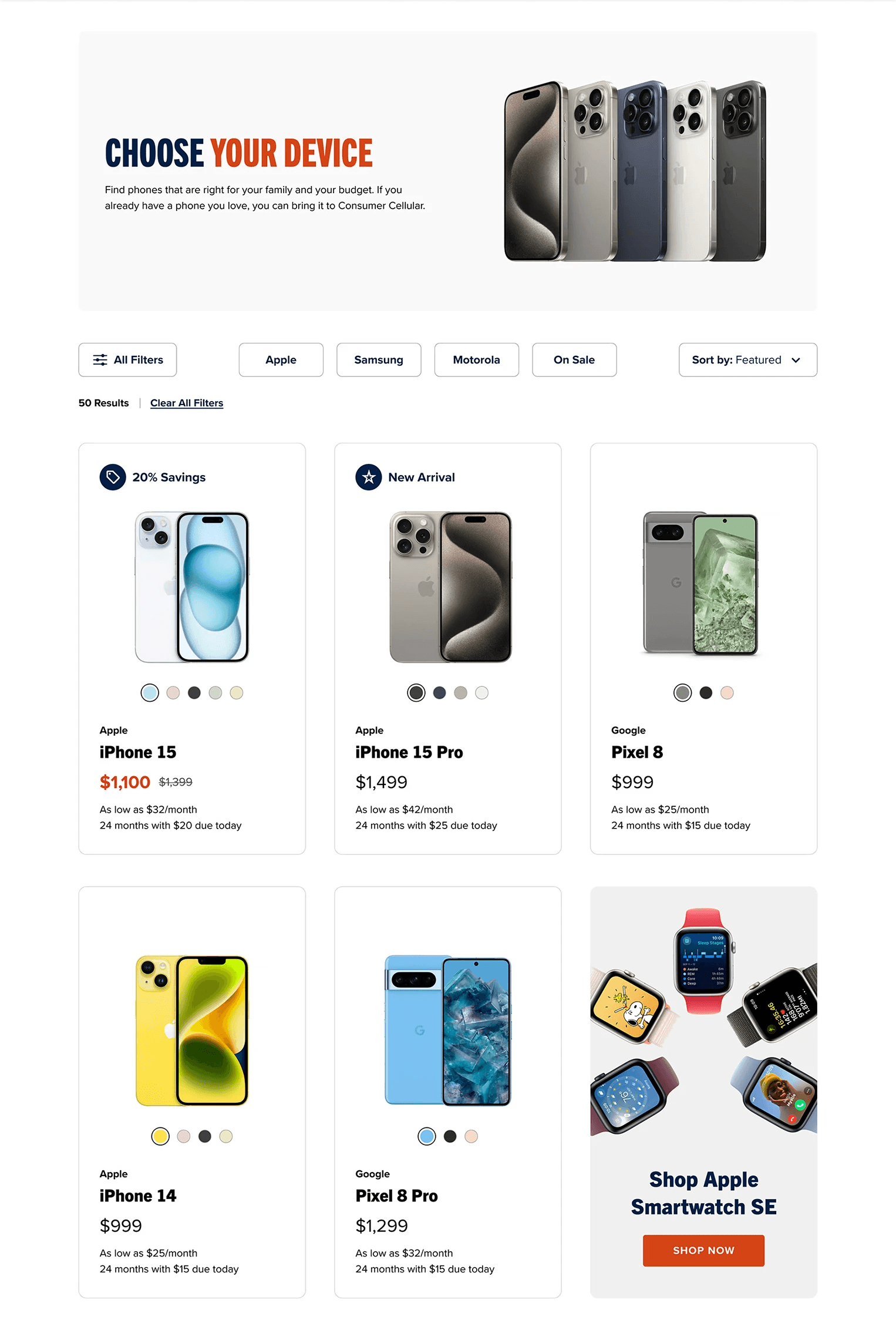
Task: Select the Motorola filter chip
Action: point(476,360)
